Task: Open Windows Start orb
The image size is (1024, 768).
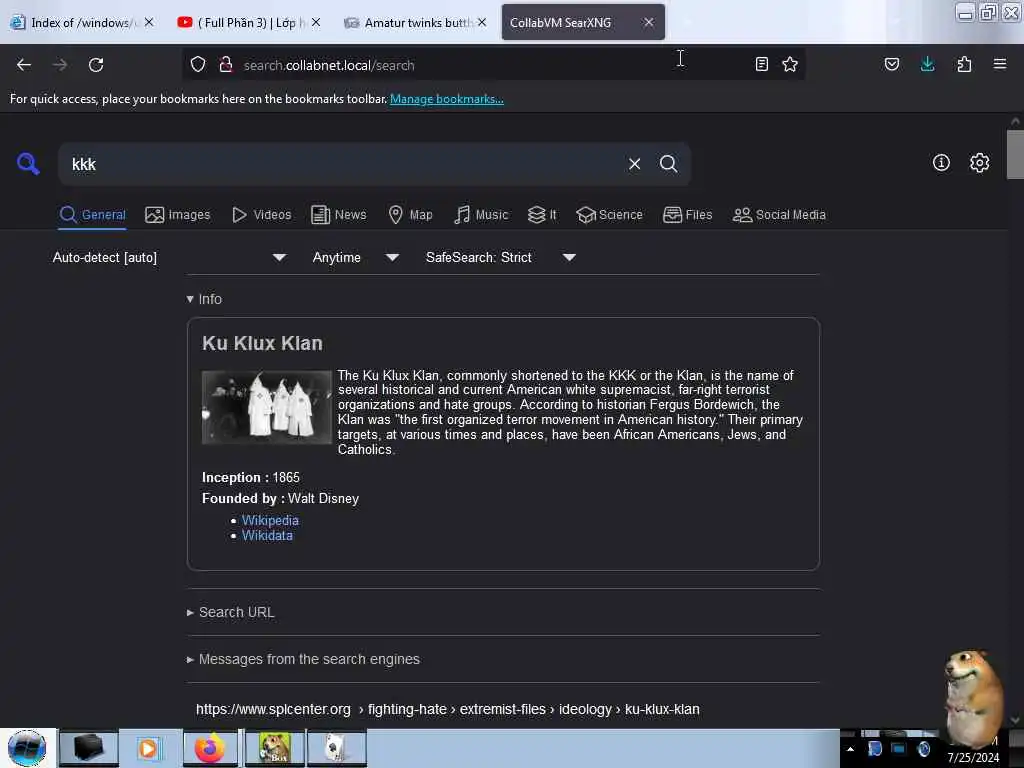Action: (27, 748)
